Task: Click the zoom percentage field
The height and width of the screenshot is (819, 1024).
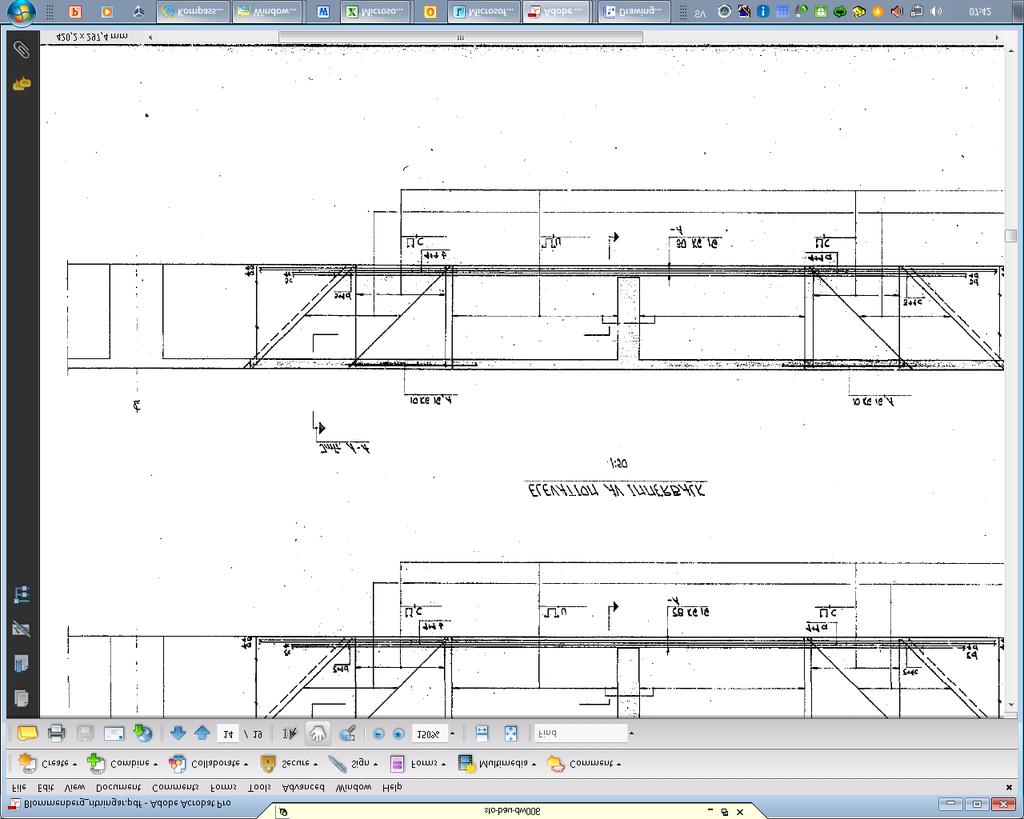Action: [x=428, y=734]
